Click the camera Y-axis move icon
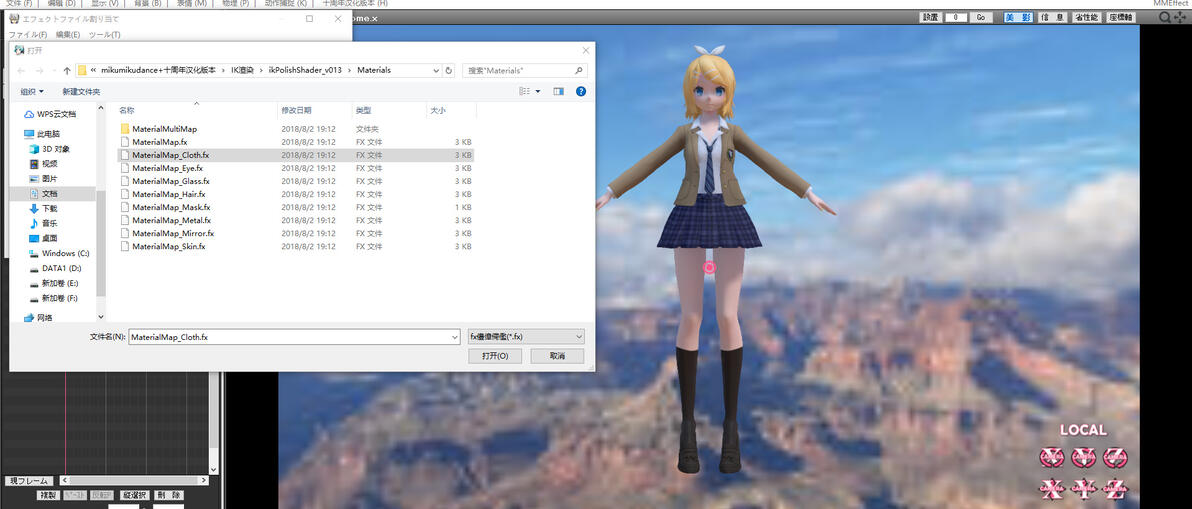Viewport: 1192px width, 509px height. click(1084, 488)
